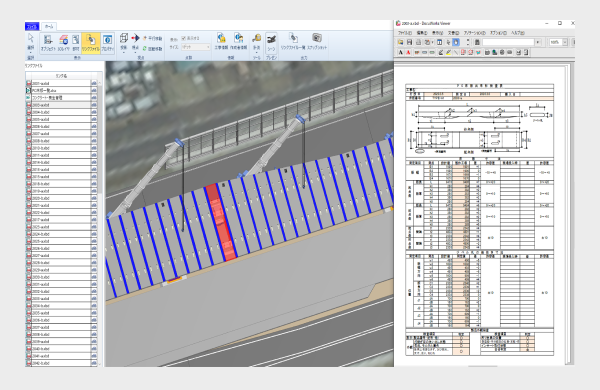
Task: Click link icon beside PC床版一覧.xlsx row
Action: (94, 90)
